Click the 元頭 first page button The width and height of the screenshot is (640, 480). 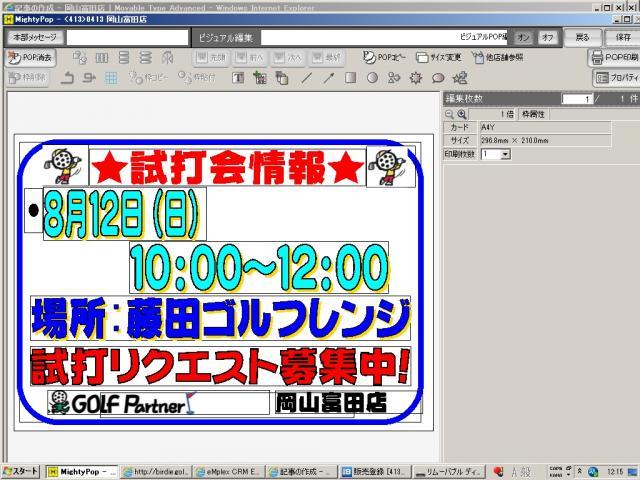point(211,58)
